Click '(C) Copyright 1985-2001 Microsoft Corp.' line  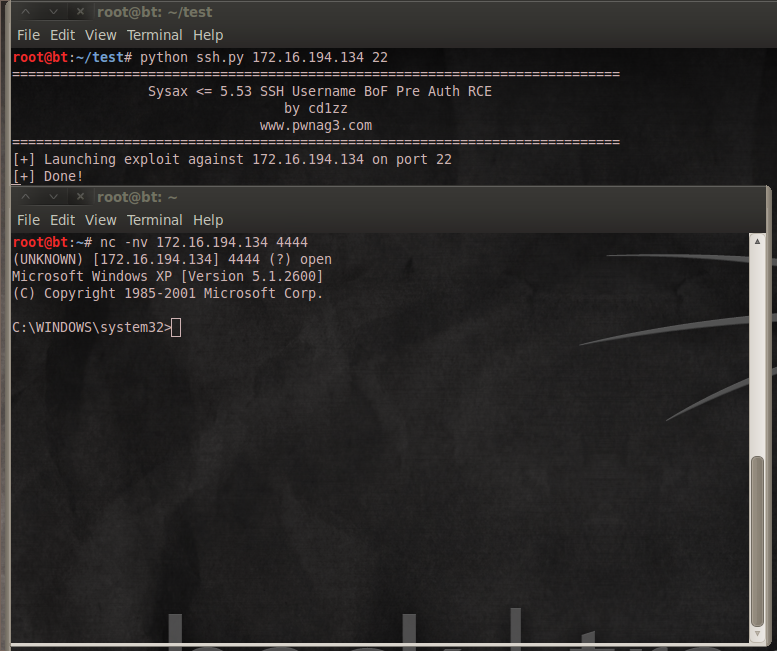[x=167, y=293]
